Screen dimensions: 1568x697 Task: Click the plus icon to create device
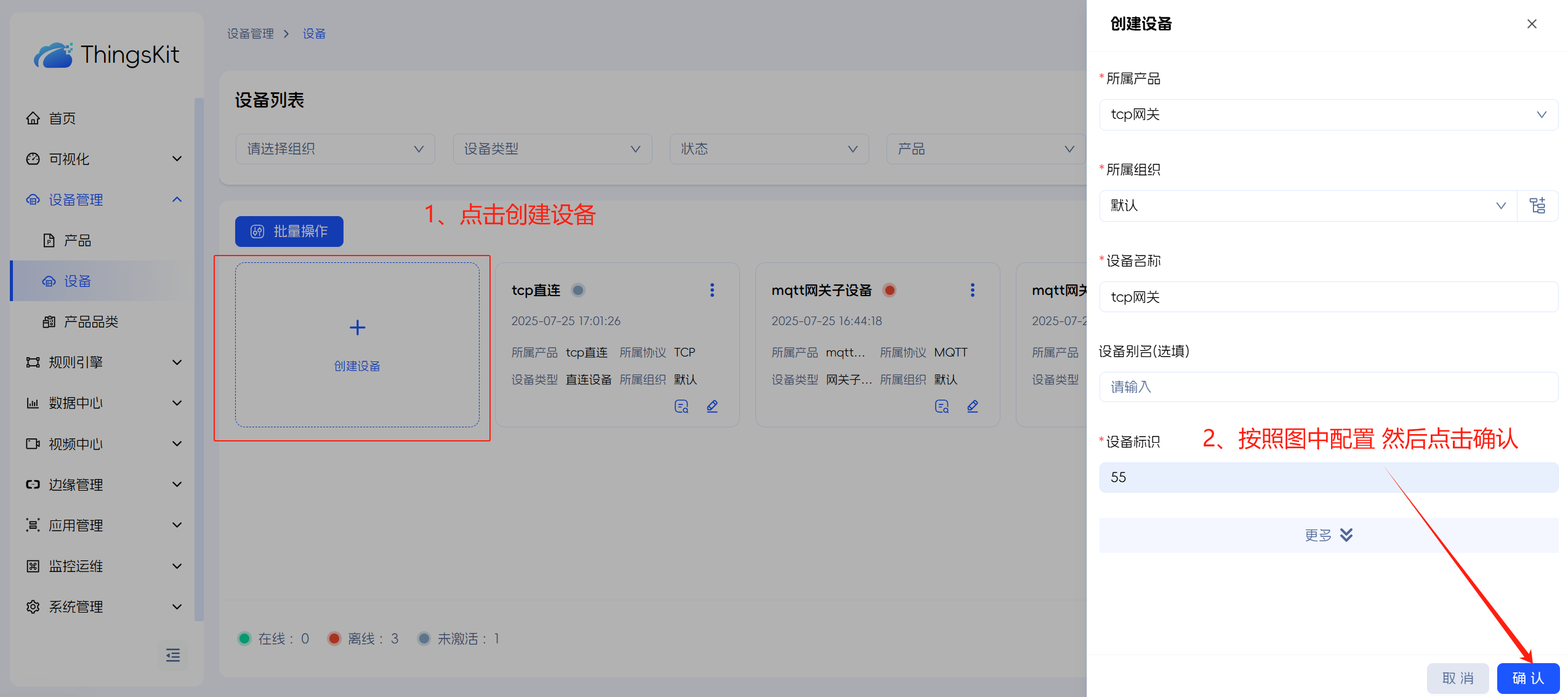(357, 328)
